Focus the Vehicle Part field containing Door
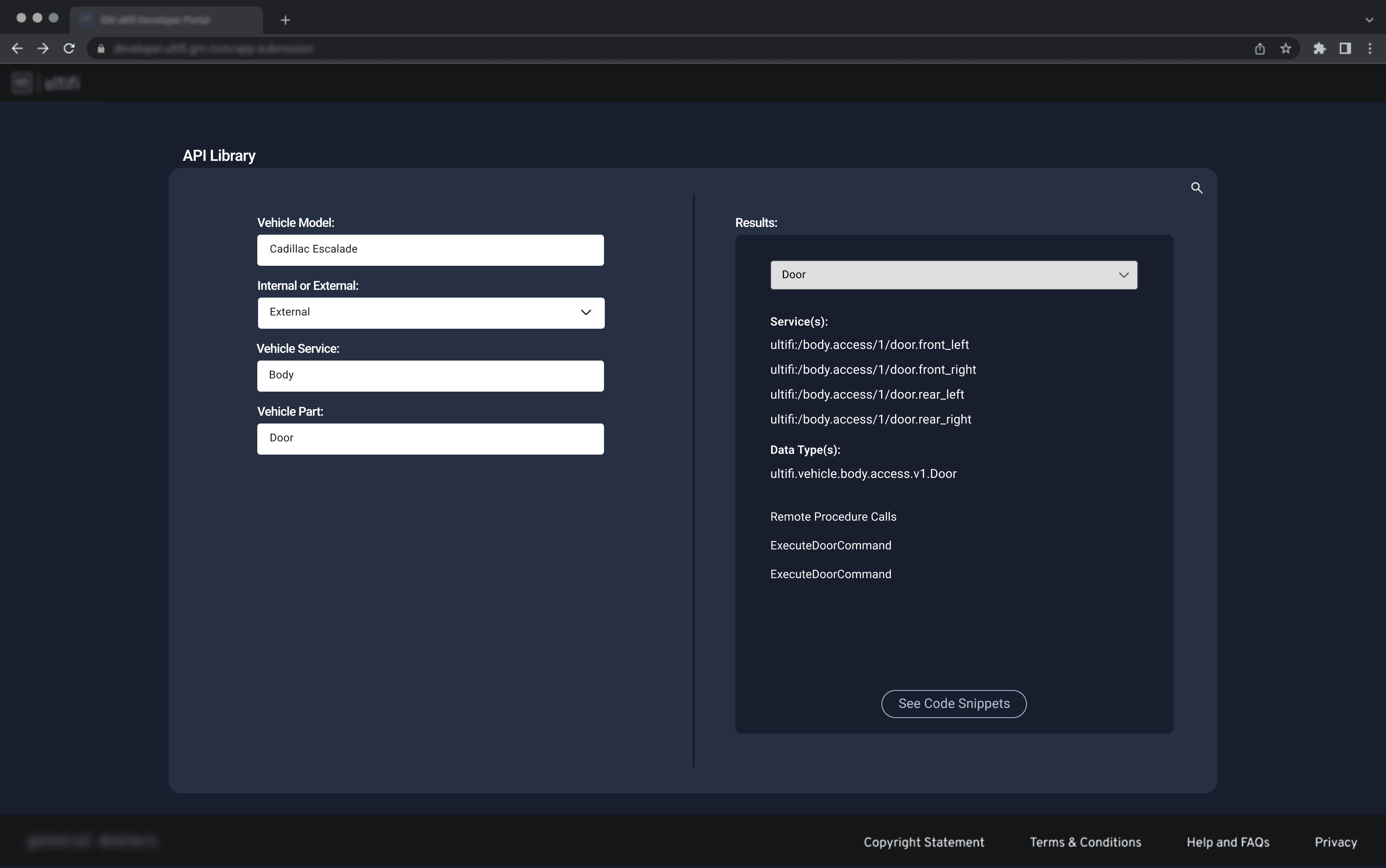This screenshot has height=868, width=1386. (x=431, y=439)
